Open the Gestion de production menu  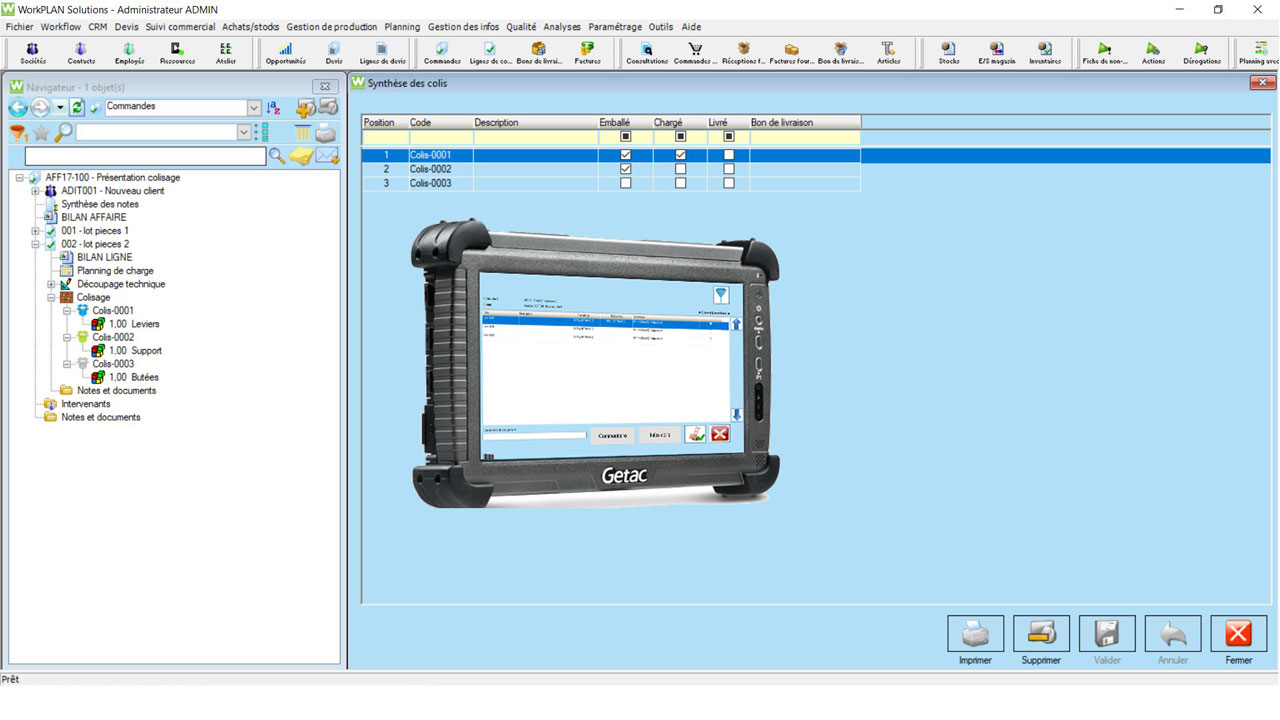pos(332,27)
